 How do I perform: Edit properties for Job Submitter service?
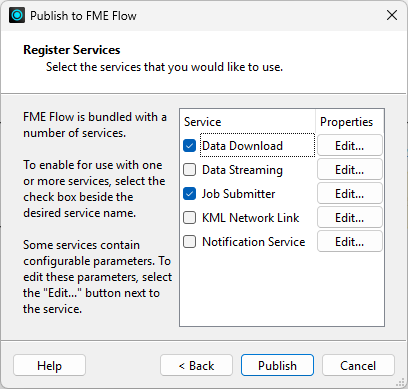click(349, 193)
